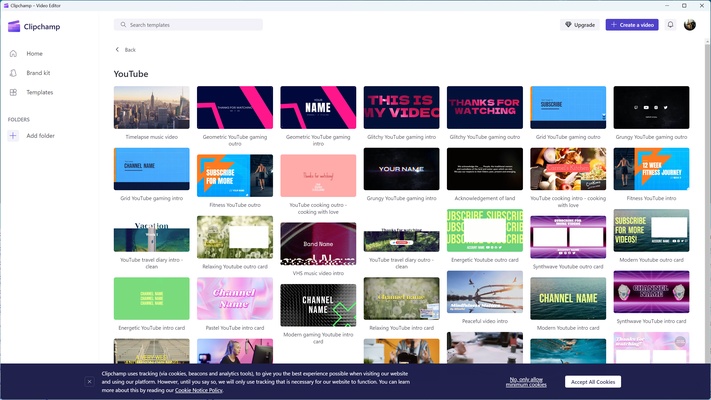Image resolution: width=711 pixels, height=400 pixels.
Task: Click 'Fitness YouTube intro' caption text
Action: pyautogui.click(x=651, y=198)
